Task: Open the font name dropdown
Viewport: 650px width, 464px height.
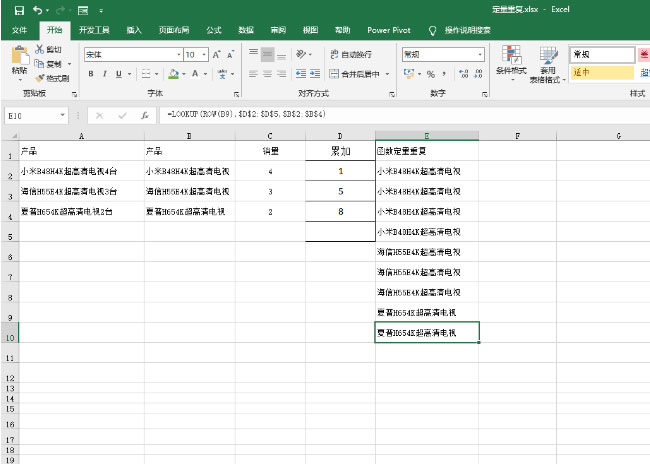Action: pos(179,54)
